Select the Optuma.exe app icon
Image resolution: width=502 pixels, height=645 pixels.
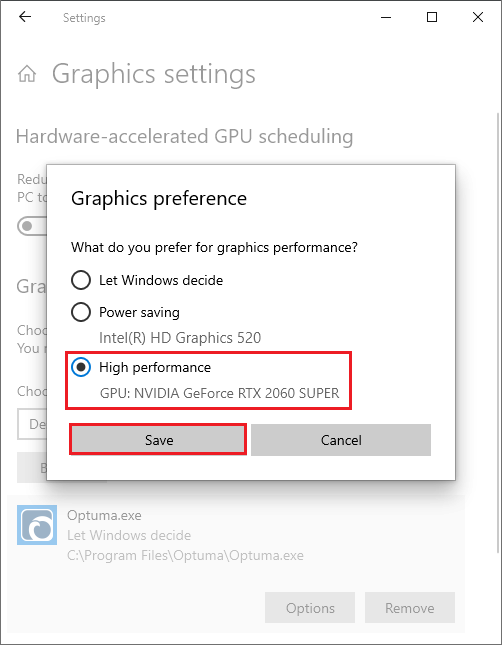(37, 525)
